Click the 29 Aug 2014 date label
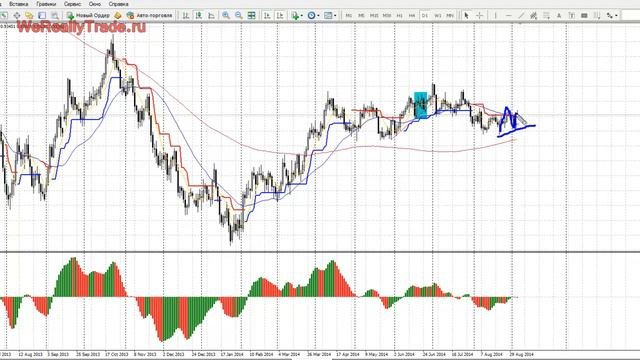This screenshot has height=360, width=640. [x=522, y=354]
